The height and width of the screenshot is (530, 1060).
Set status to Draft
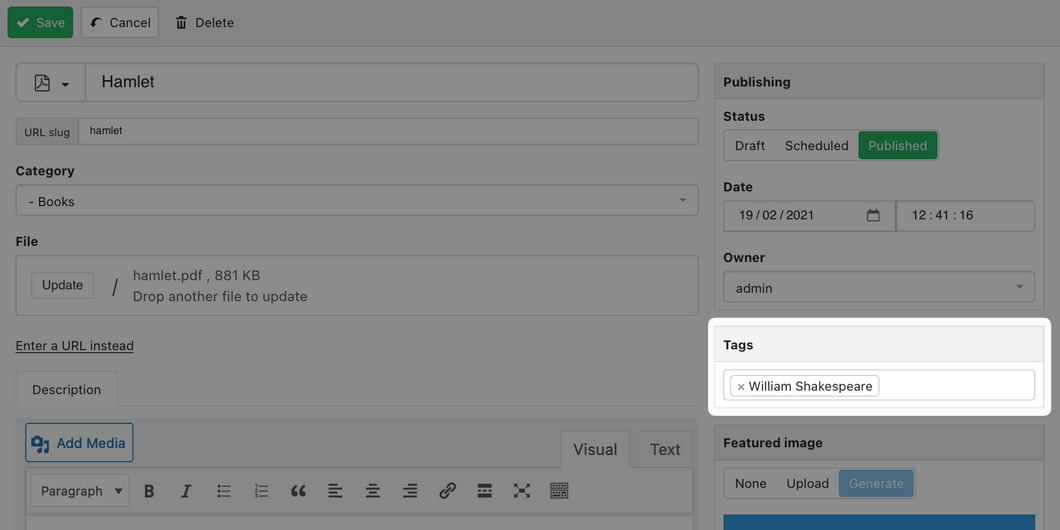(x=750, y=145)
